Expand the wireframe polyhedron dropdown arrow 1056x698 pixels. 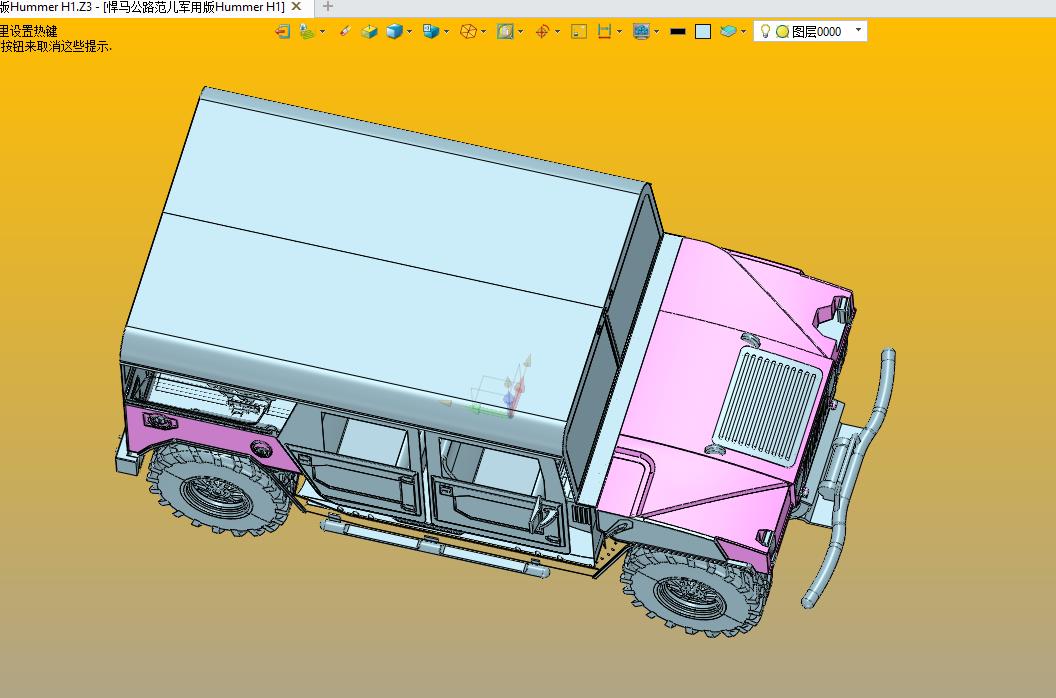[x=483, y=32]
